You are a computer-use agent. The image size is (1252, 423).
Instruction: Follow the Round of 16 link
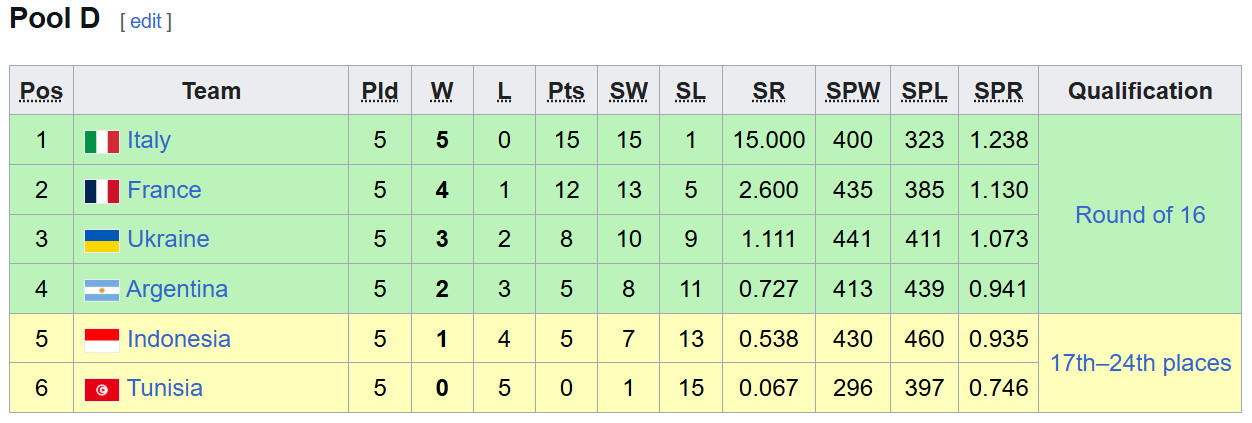click(1140, 215)
